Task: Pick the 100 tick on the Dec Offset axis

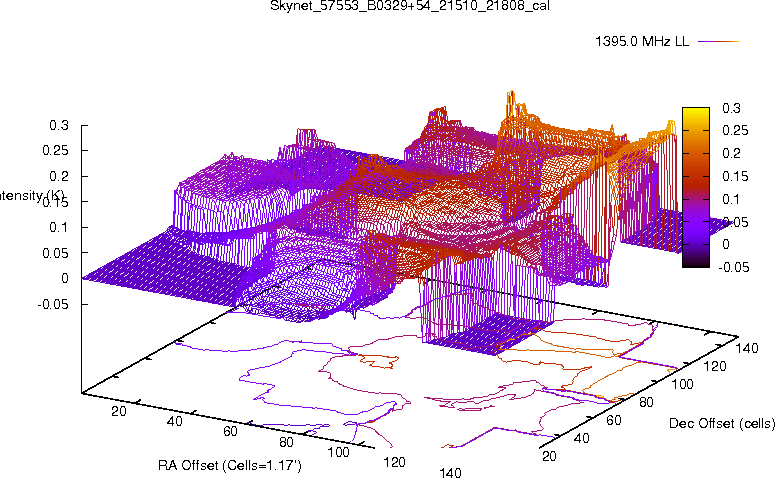Action: click(x=682, y=385)
